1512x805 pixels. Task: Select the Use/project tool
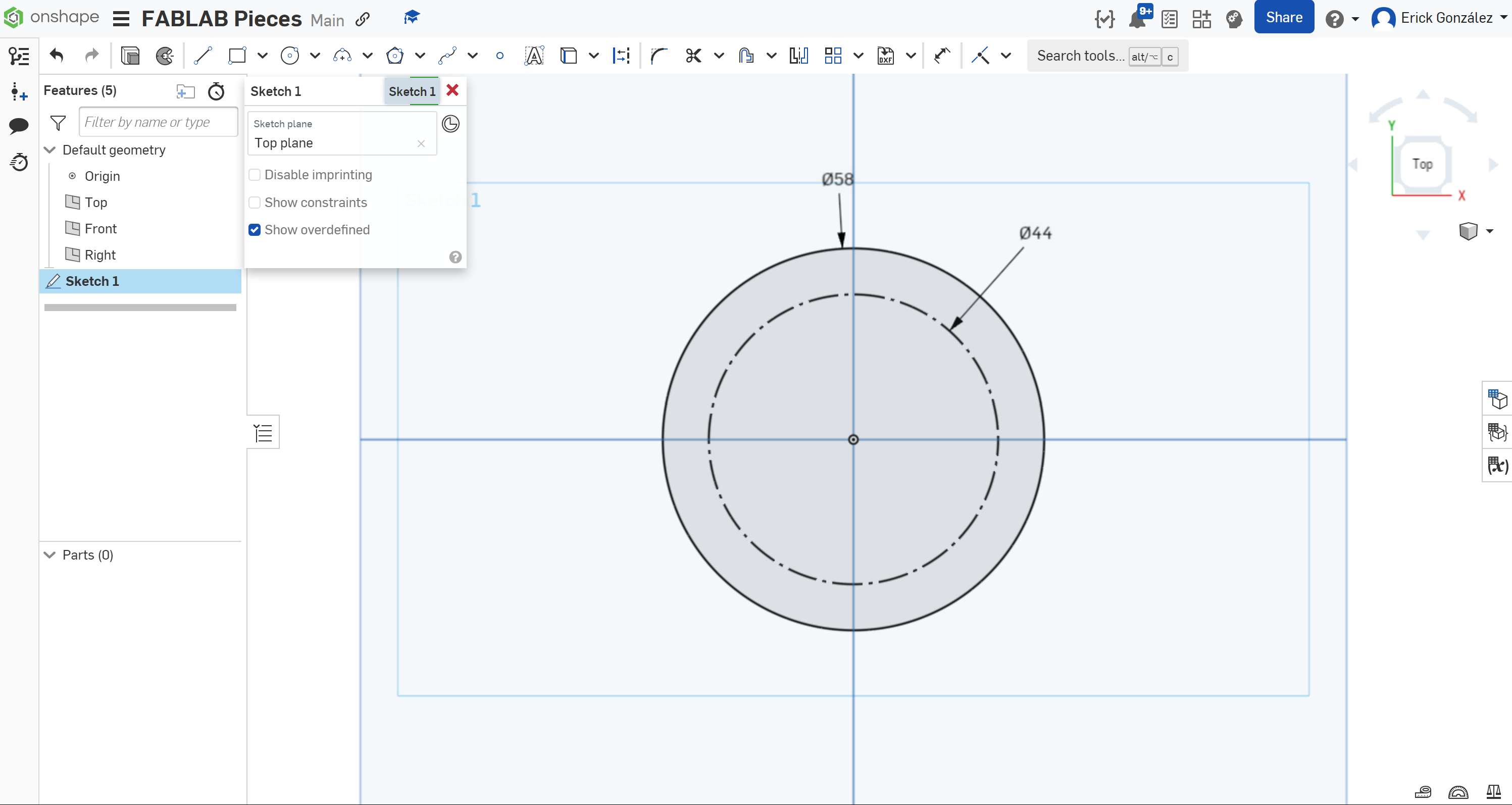569,56
